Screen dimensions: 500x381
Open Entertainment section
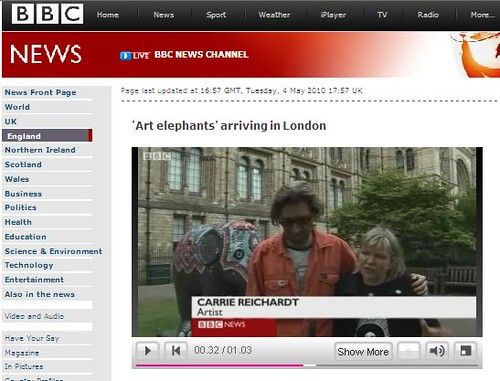(34, 280)
